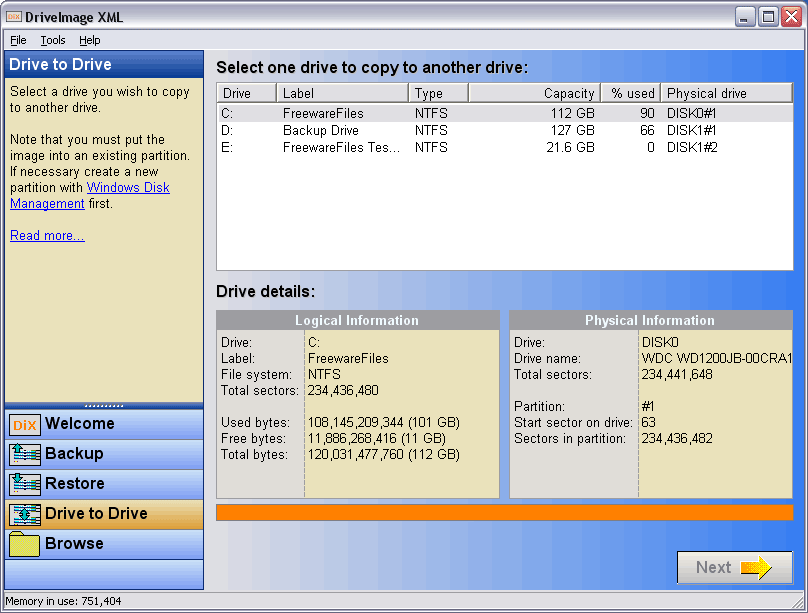Screen dimensions: 808x613
Task: Click the DiX Welcome icon
Action: pyautogui.click(x=25, y=425)
